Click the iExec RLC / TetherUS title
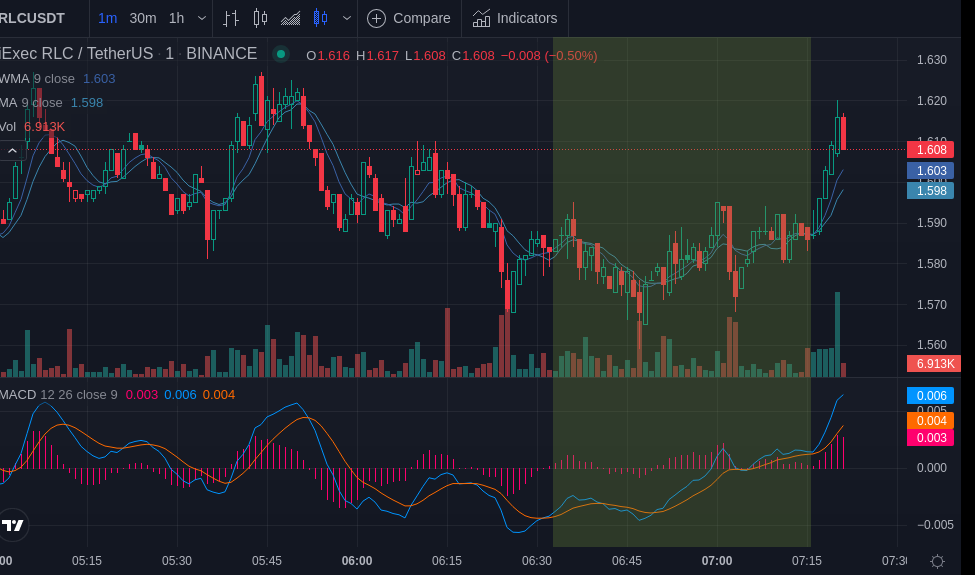975x575 pixels. 76,53
